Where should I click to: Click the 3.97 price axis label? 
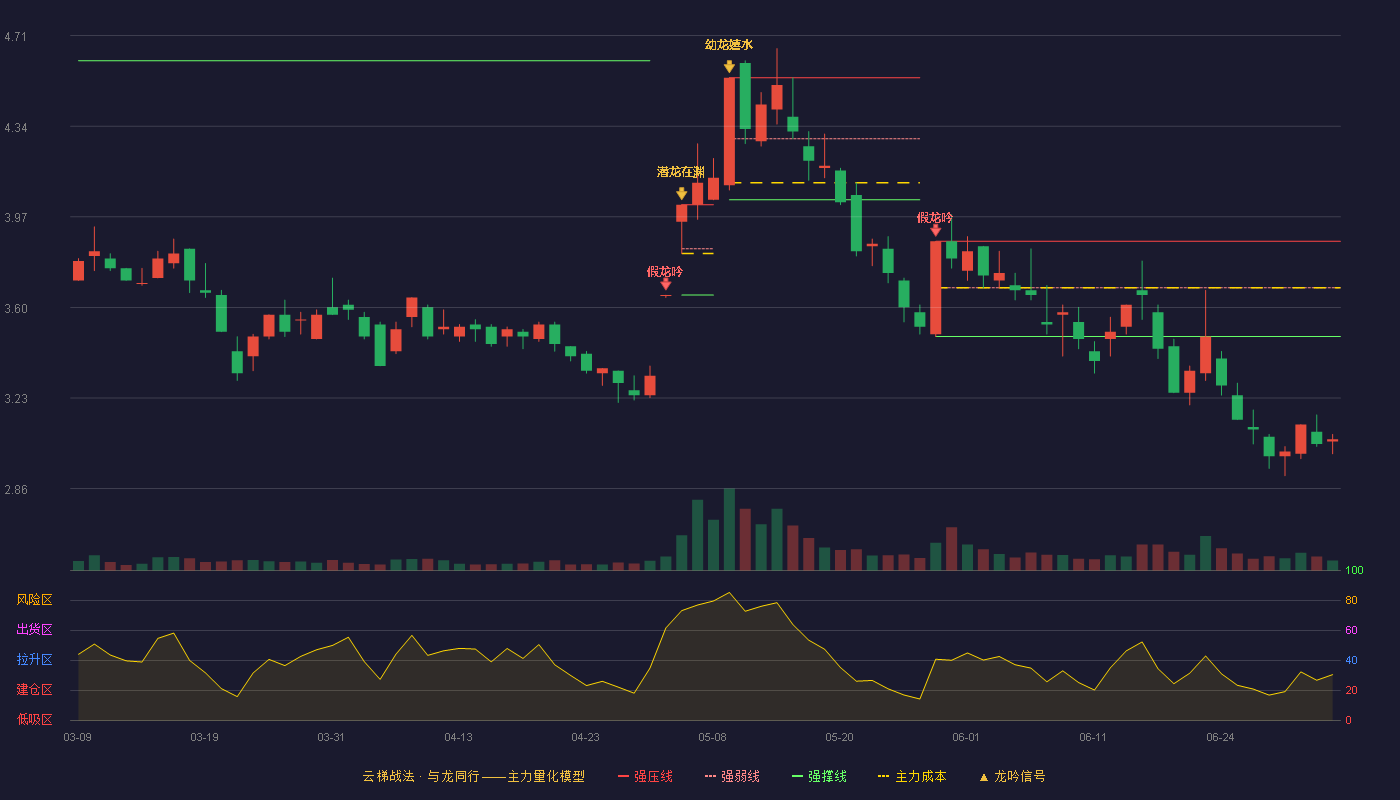point(15,218)
